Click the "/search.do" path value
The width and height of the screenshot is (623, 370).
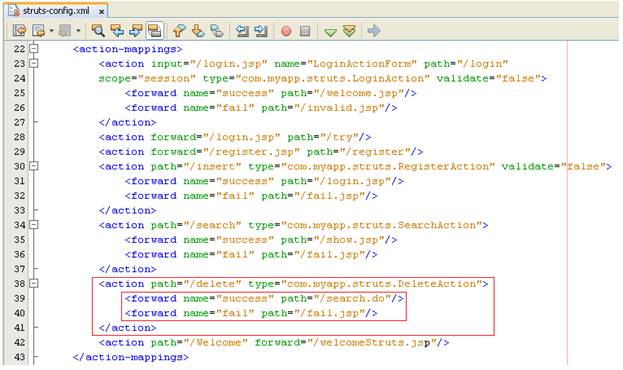coord(352,299)
